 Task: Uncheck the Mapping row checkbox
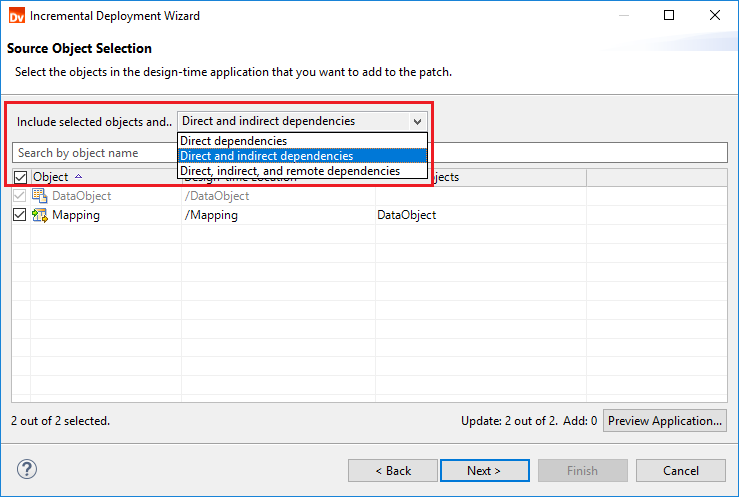[20, 215]
